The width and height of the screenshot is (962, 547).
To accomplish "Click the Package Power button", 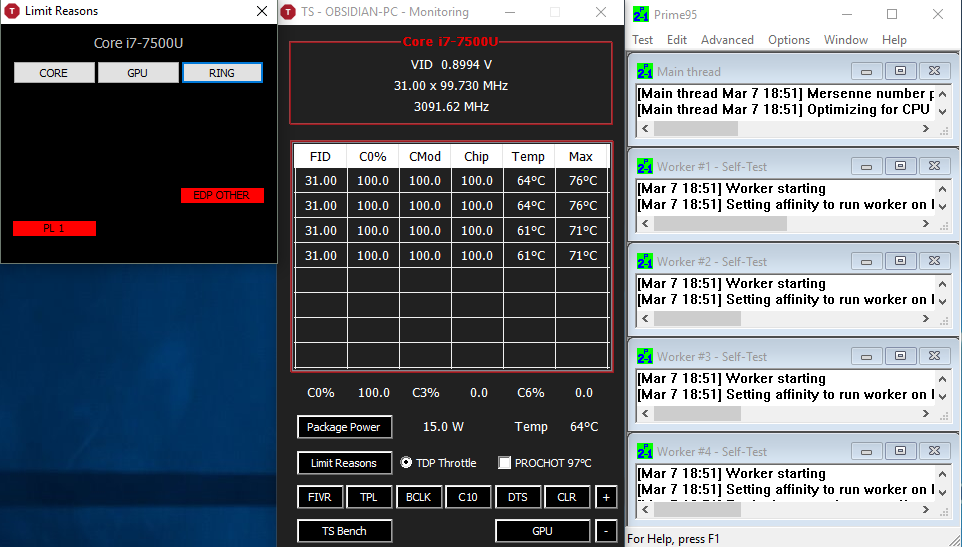I will (344, 427).
